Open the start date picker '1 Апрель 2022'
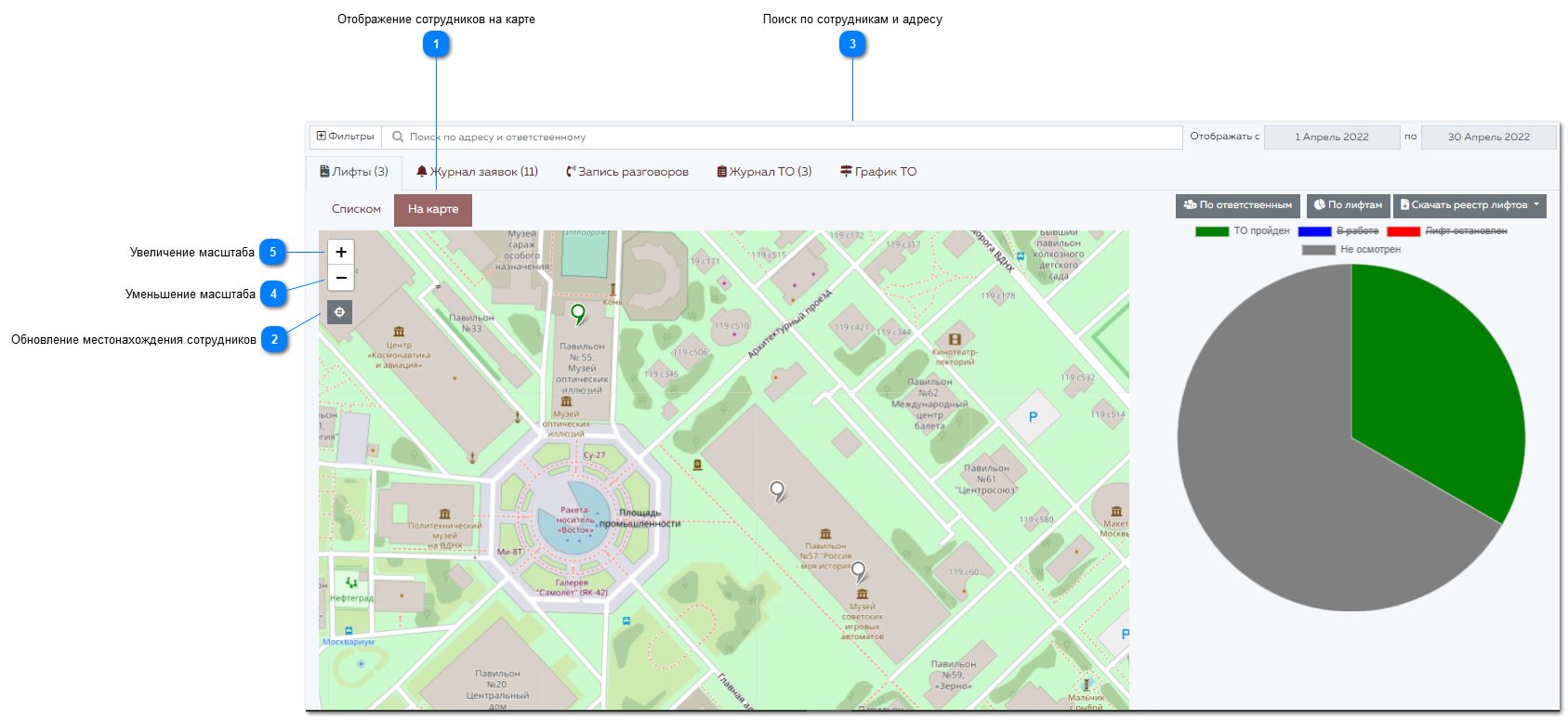Screen dimensions: 1568x720 tap(1332, 137)
